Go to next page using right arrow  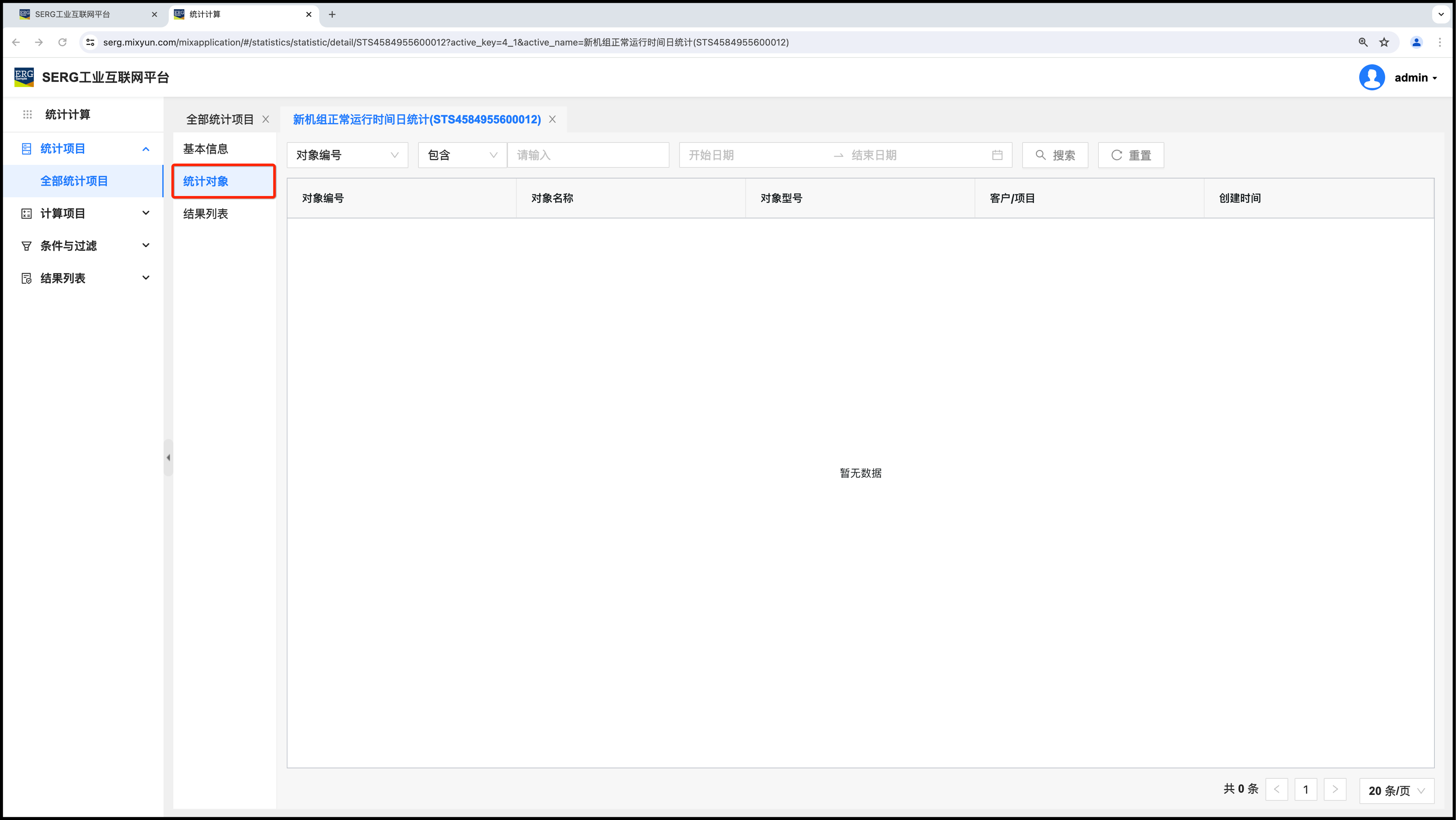click(1335, 789)
